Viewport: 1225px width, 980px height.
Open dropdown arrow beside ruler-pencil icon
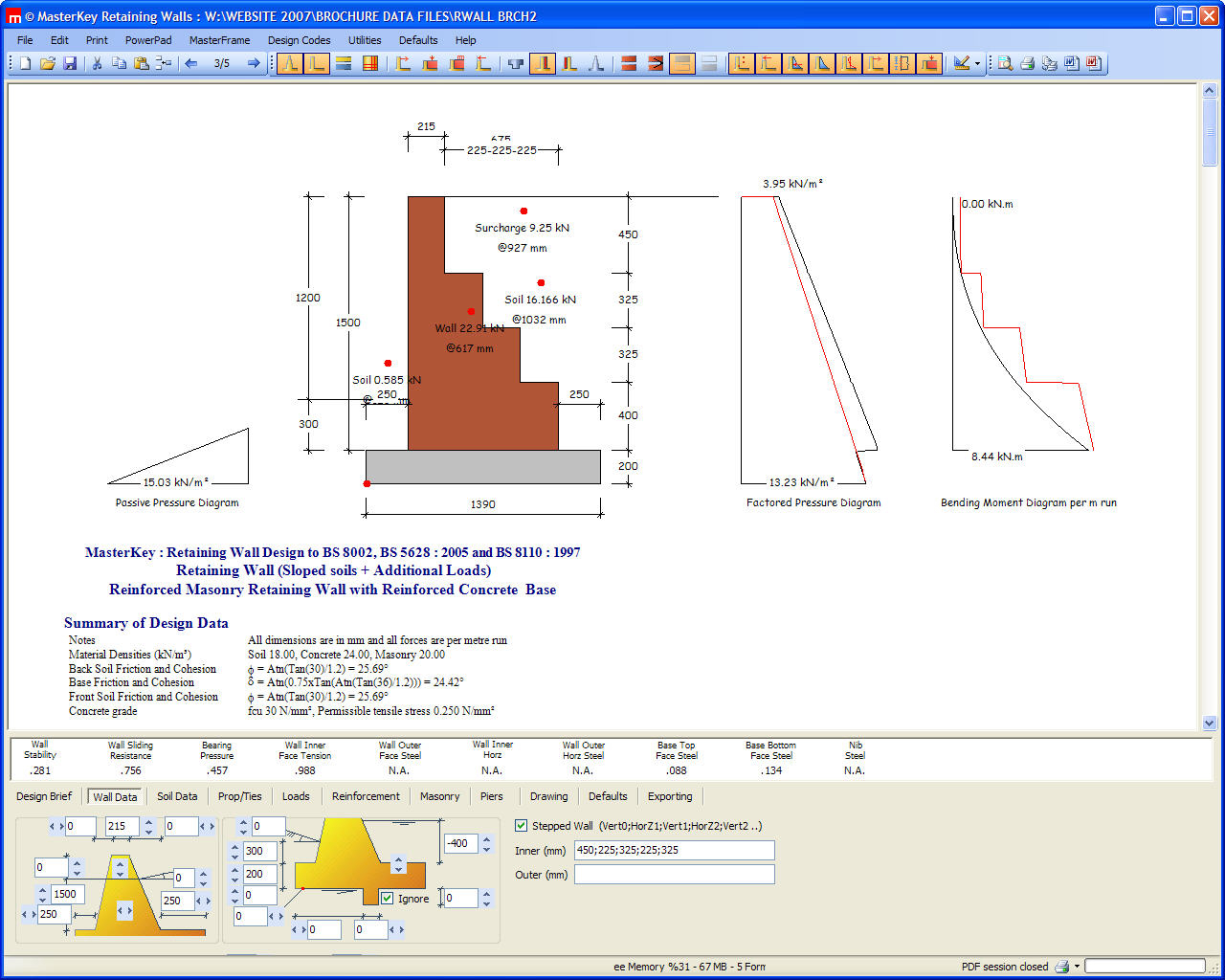click(x=977, y=64)
